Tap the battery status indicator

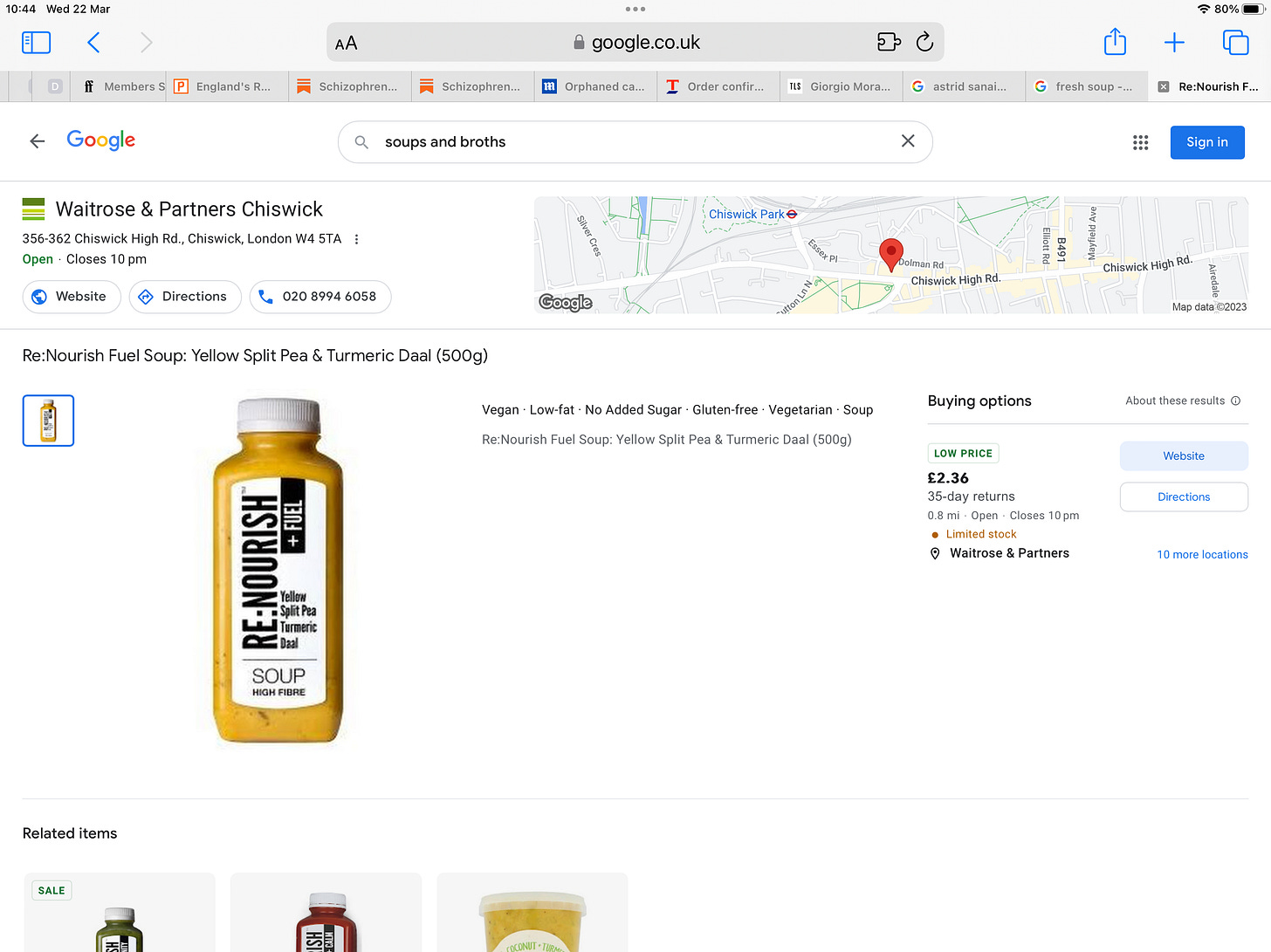point(1253,9)
